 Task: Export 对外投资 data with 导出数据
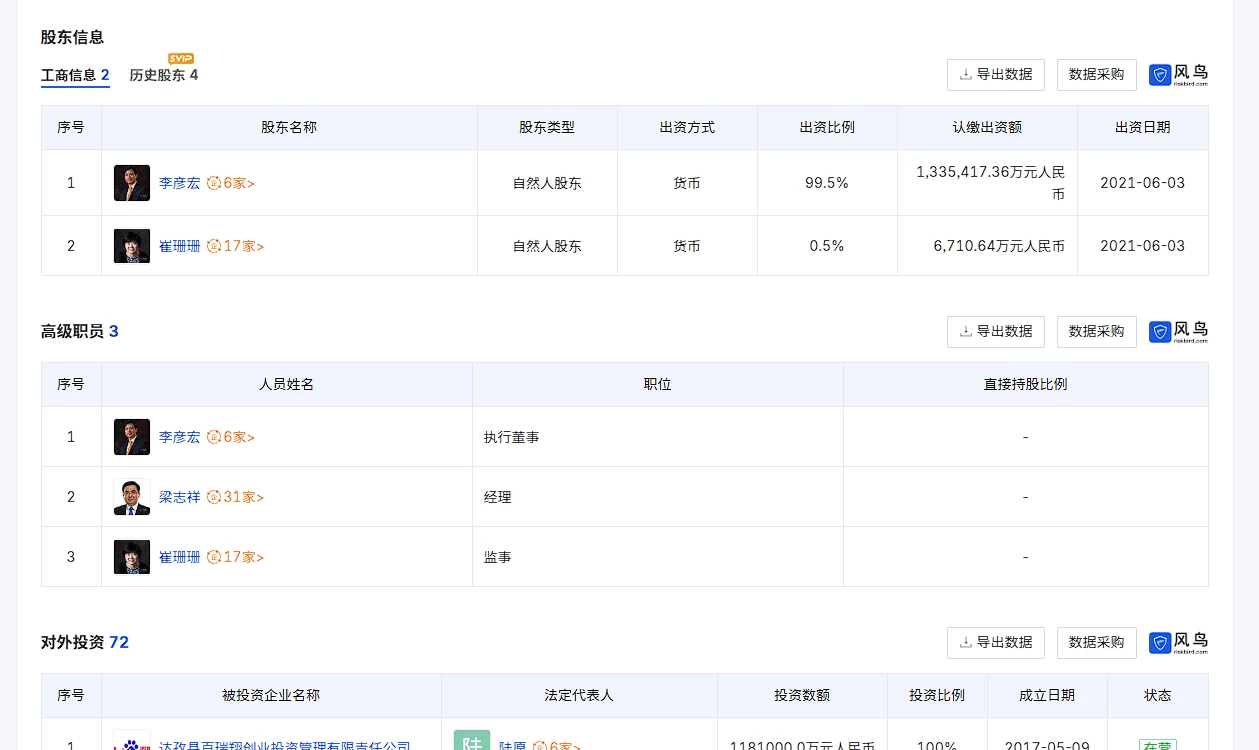click(x=995, y=643)
